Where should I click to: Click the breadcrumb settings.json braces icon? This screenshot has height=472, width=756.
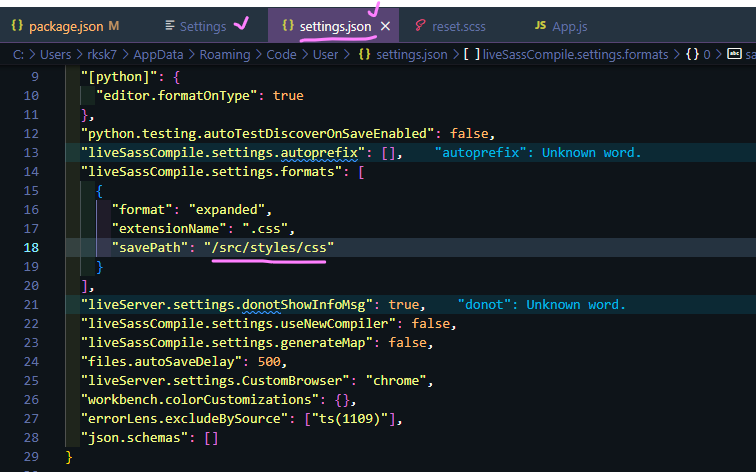364,54
